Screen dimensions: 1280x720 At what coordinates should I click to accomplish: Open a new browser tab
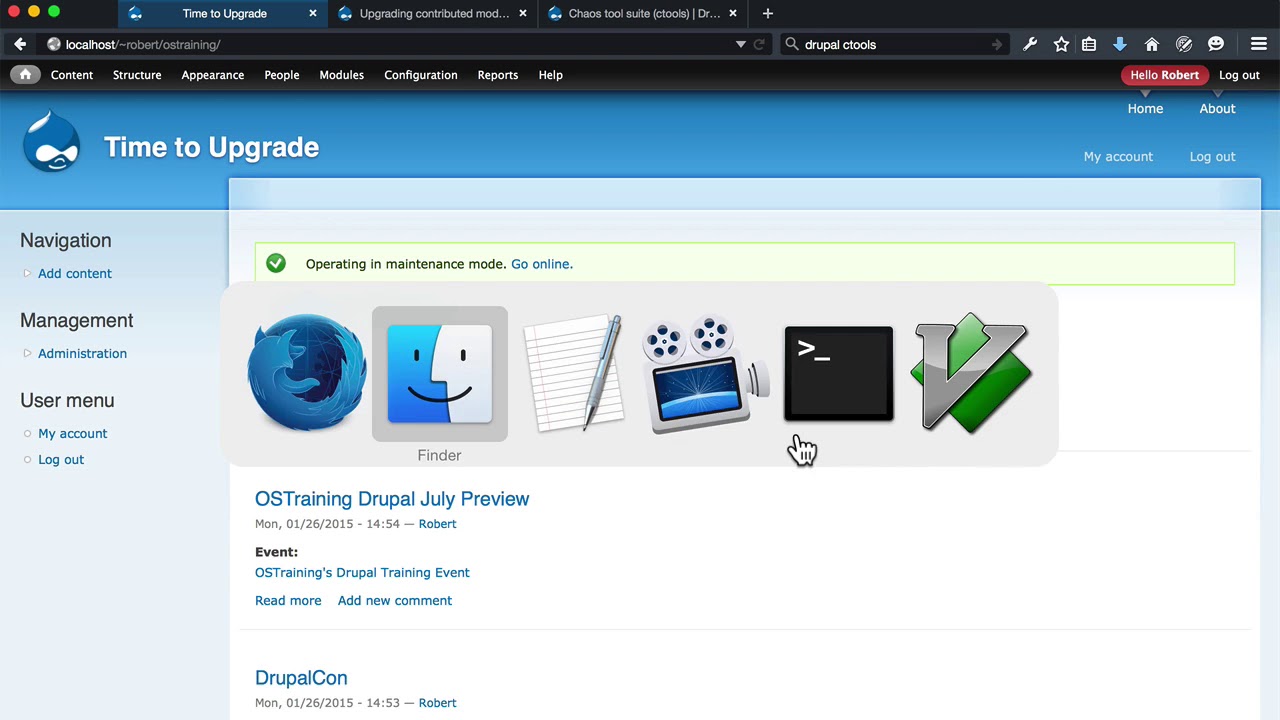coord(768,14)
